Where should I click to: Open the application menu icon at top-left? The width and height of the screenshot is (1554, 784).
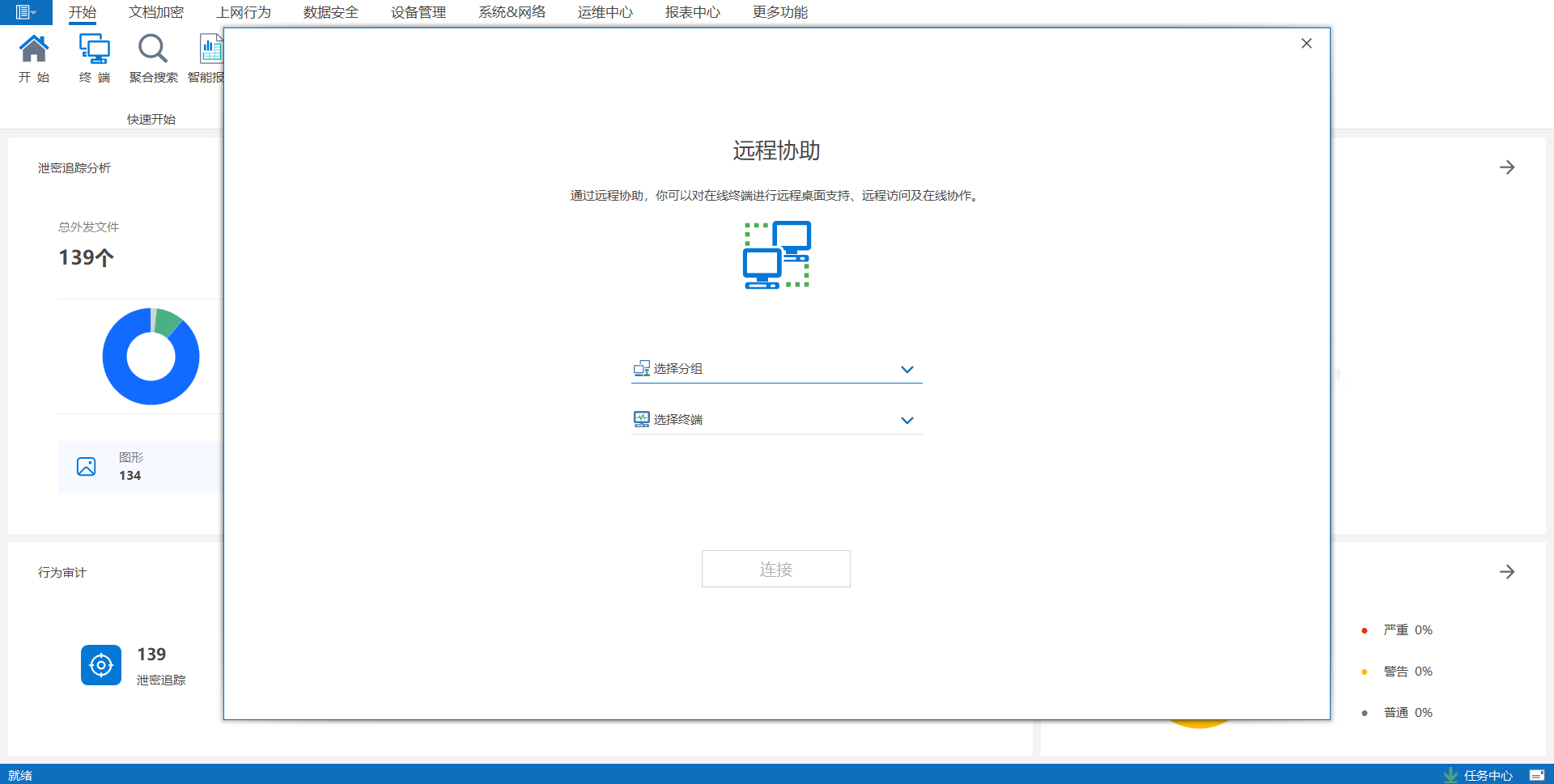[x=25, y=12]
